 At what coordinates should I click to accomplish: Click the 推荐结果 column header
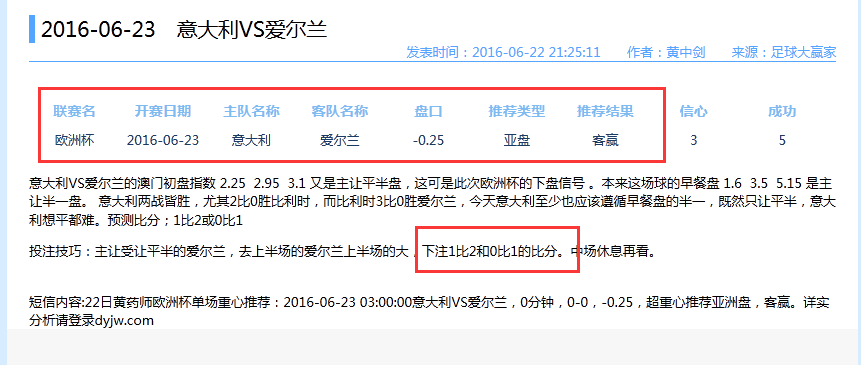click(x=605, y=111)
